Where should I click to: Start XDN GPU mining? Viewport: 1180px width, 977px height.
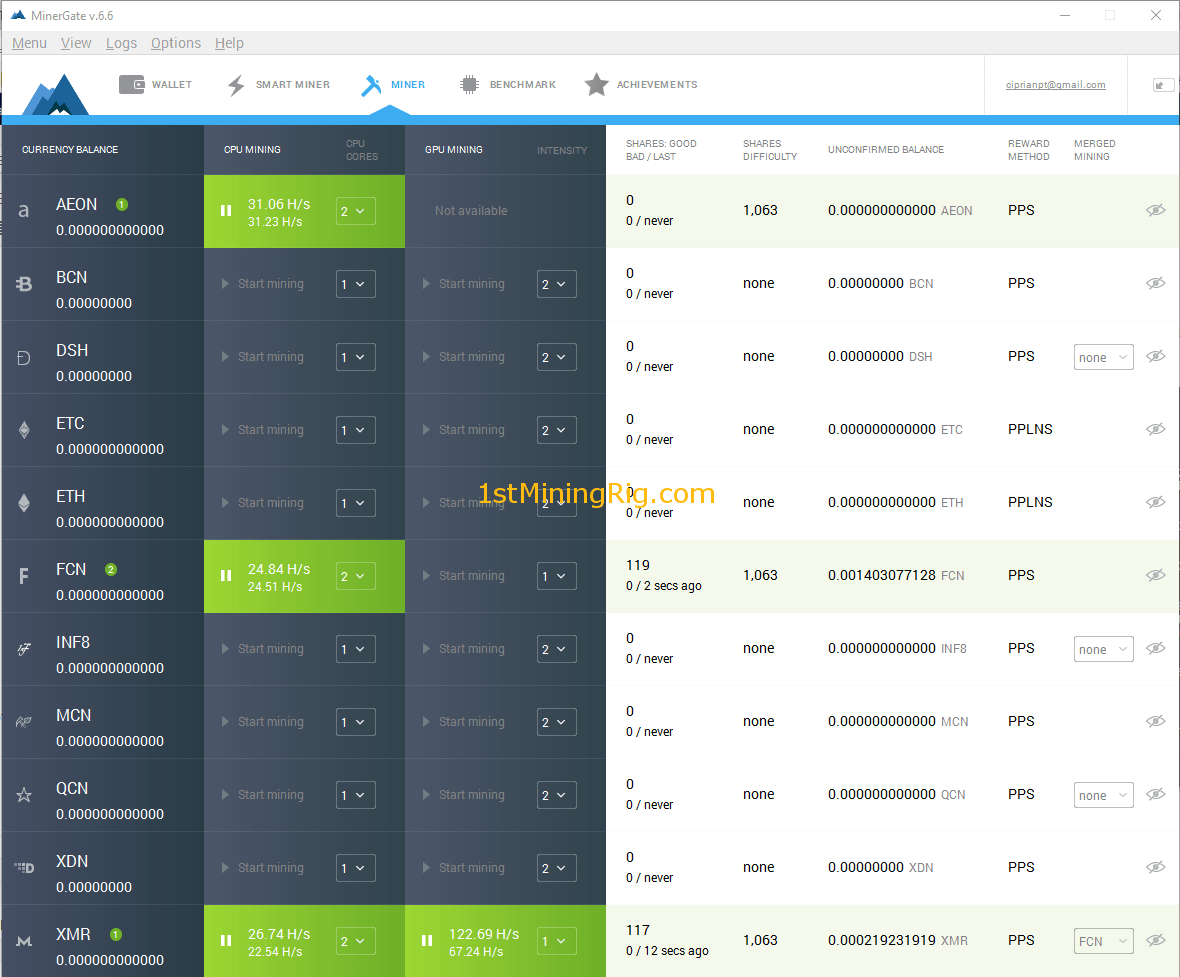tap(464, 868)
